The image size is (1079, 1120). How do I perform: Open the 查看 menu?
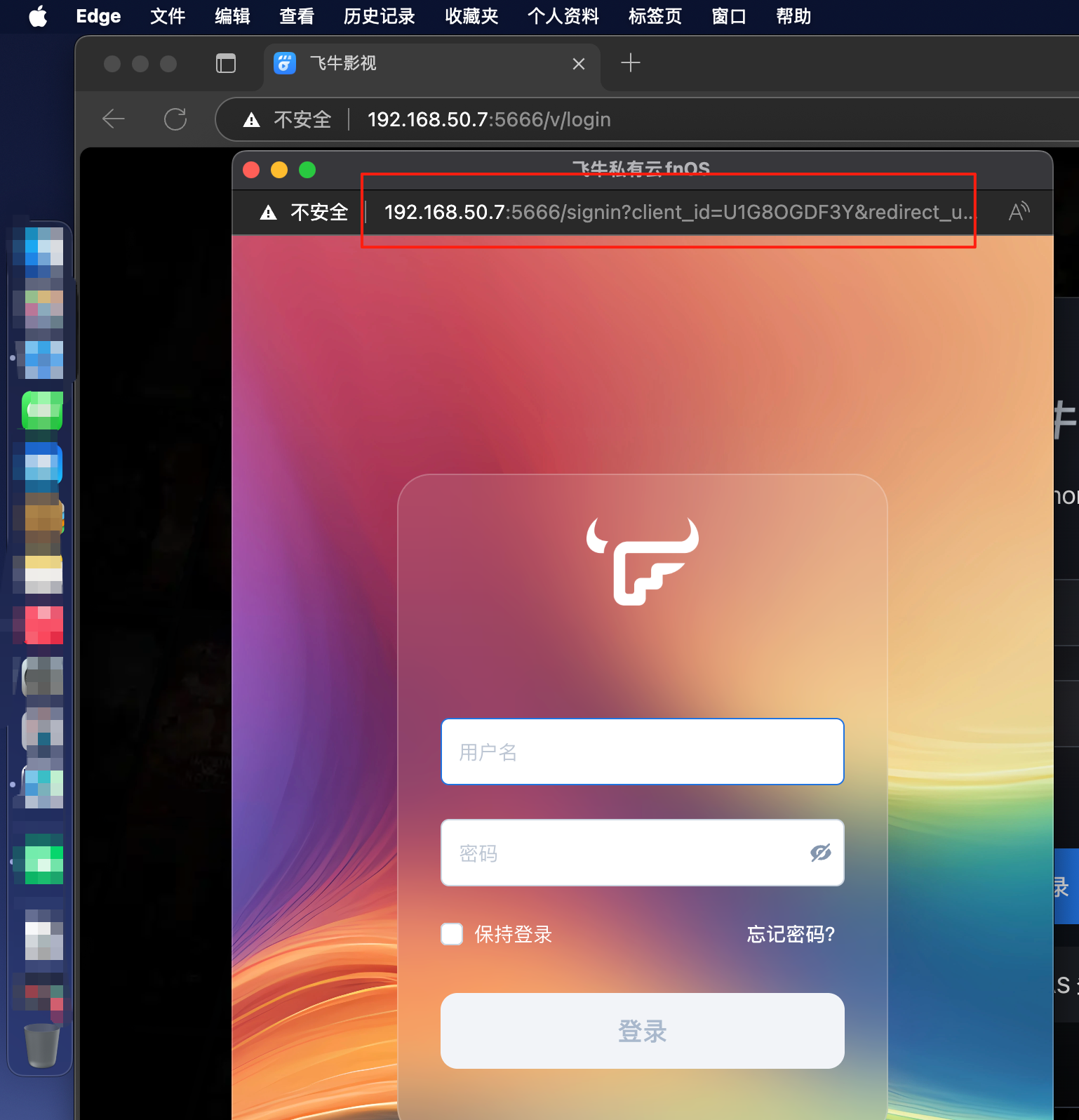point(297,16)
